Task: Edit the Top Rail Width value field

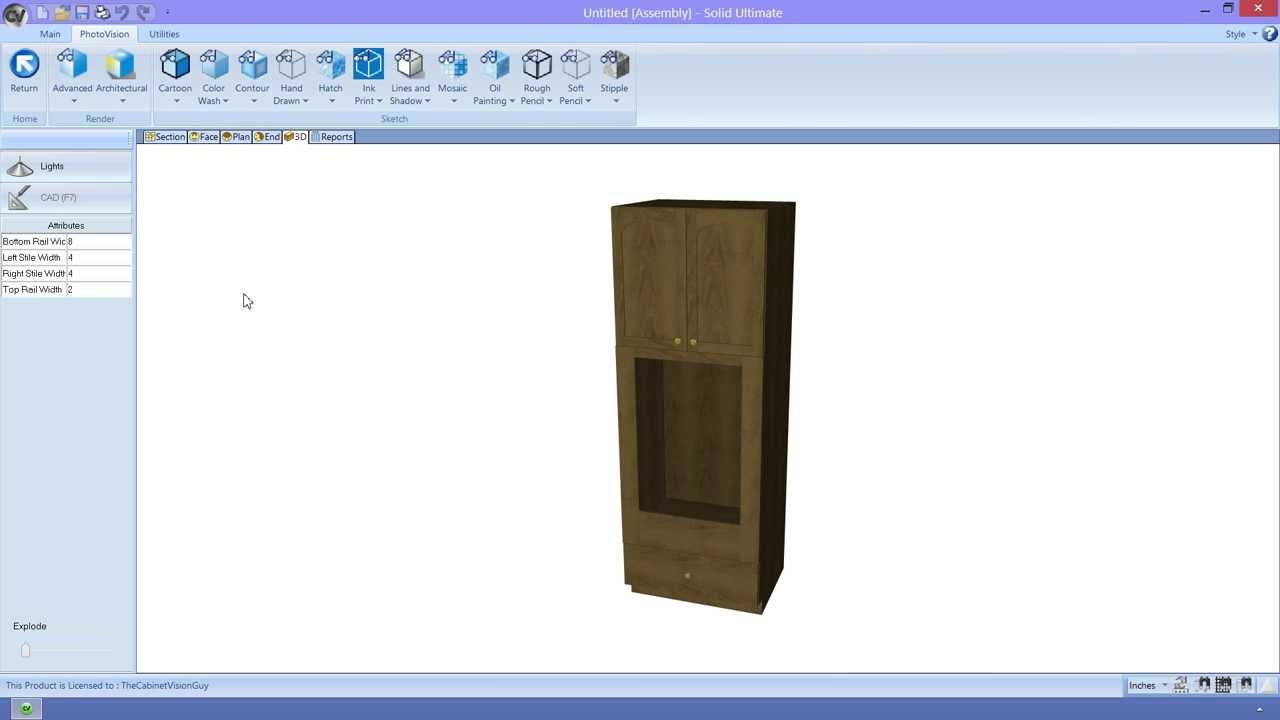Action: coord(99,290)
